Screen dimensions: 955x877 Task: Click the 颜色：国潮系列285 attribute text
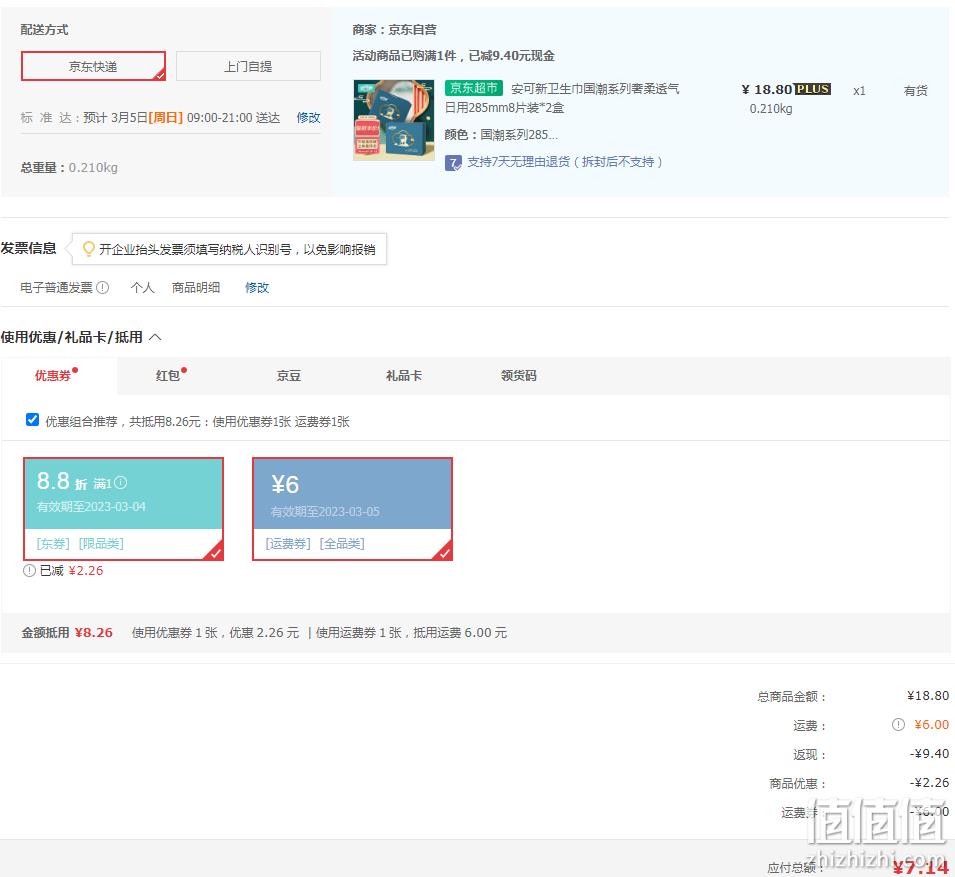tap(501, 135)
